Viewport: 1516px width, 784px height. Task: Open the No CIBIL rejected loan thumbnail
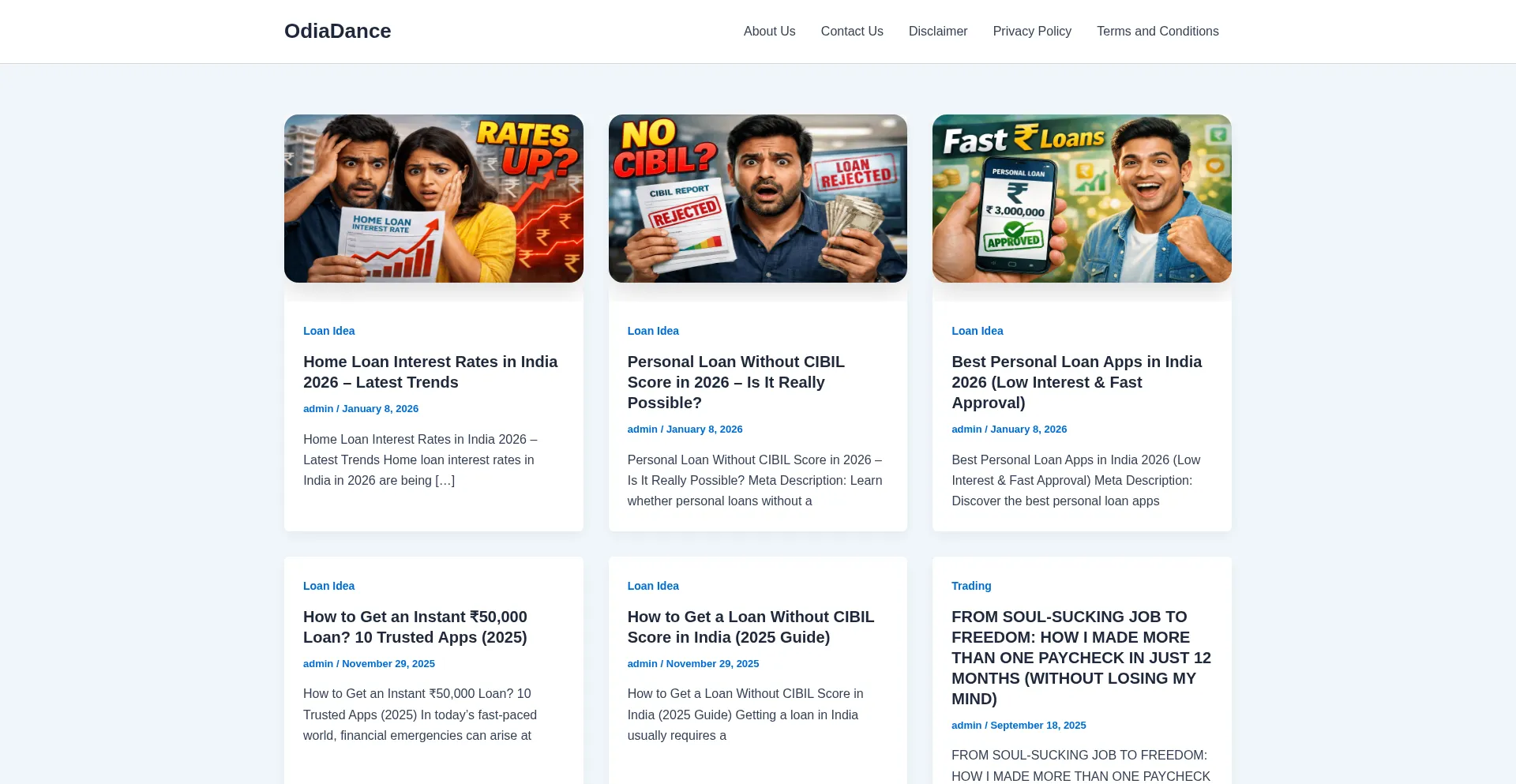click(x=757, y=198)
